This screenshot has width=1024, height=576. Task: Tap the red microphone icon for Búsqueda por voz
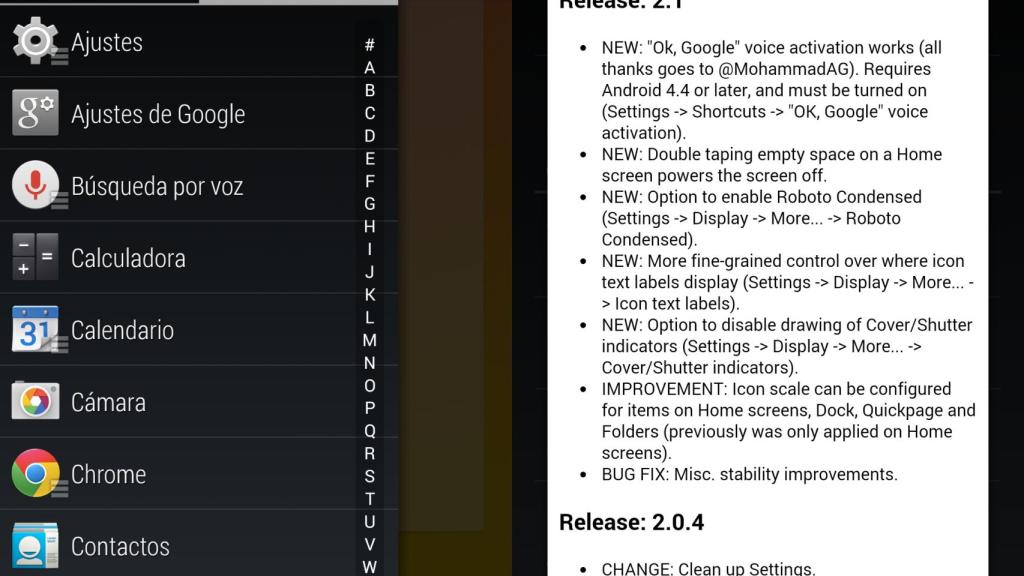pyautogui.click(x=36, y=185)
